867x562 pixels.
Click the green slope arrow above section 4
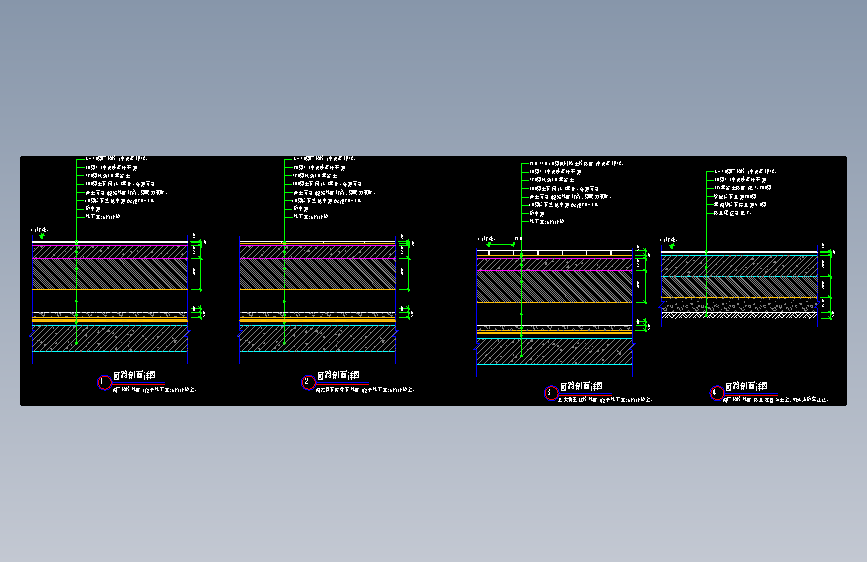(672, 246)
